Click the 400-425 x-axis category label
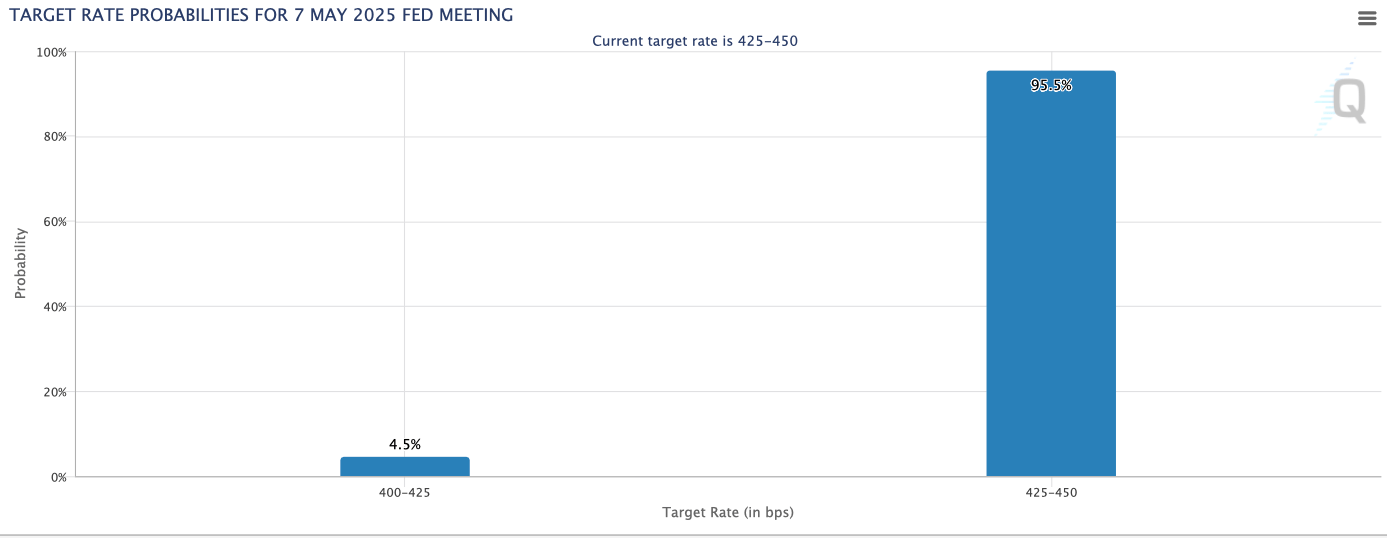The height and width of the screenshot is (538, 1387). 405,493
